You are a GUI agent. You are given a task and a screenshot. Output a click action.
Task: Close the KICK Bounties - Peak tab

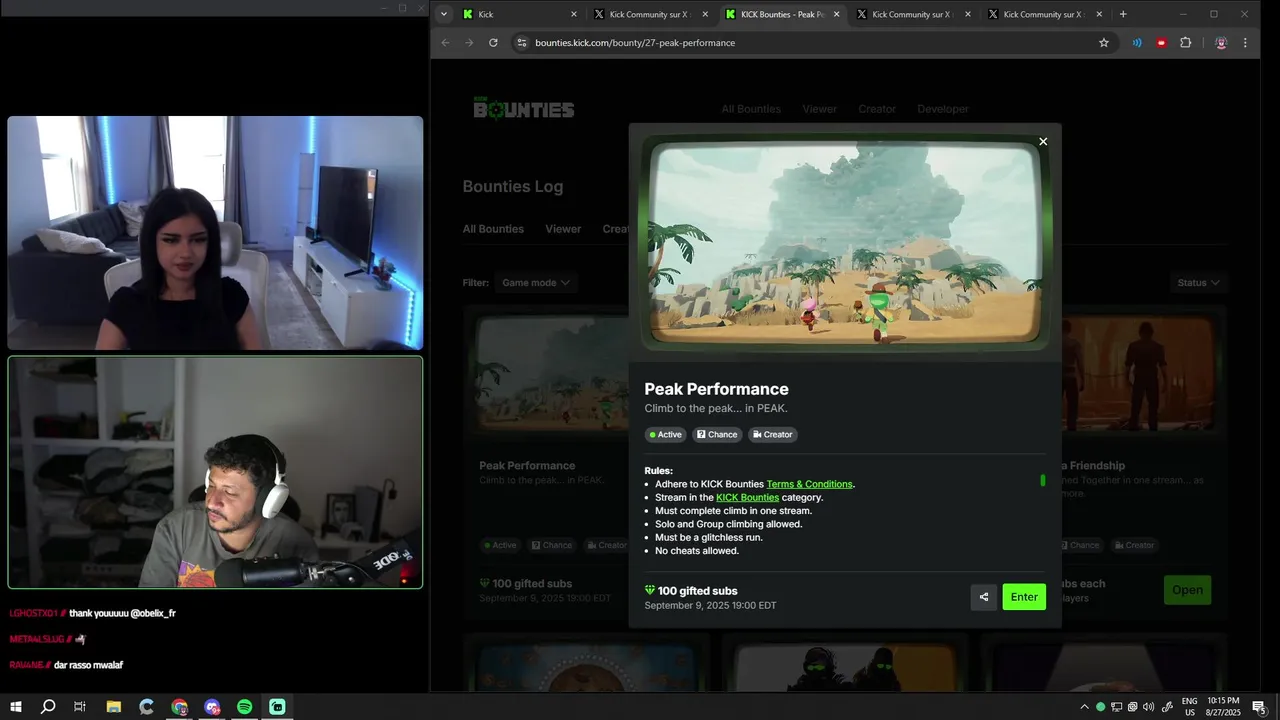point(837,14)
